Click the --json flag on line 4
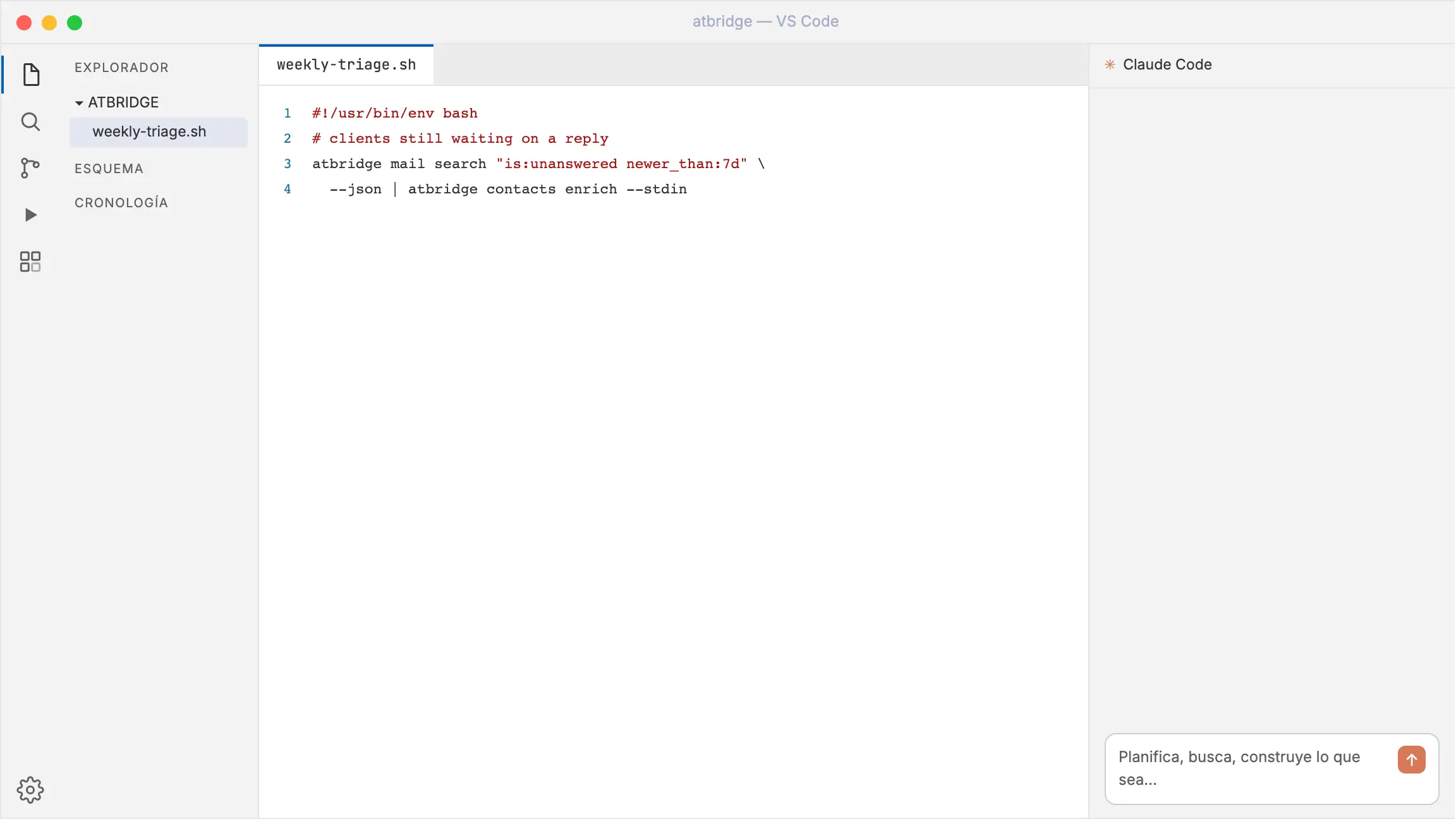 pos(355,189)
